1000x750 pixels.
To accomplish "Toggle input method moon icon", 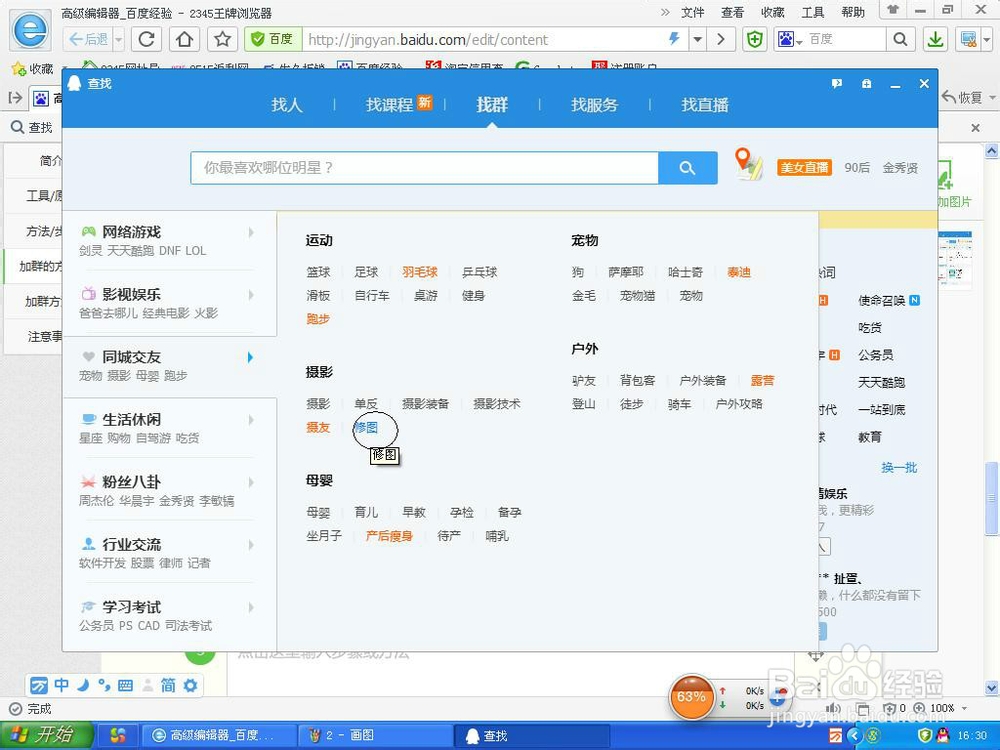I will click(x=83, y=686).
